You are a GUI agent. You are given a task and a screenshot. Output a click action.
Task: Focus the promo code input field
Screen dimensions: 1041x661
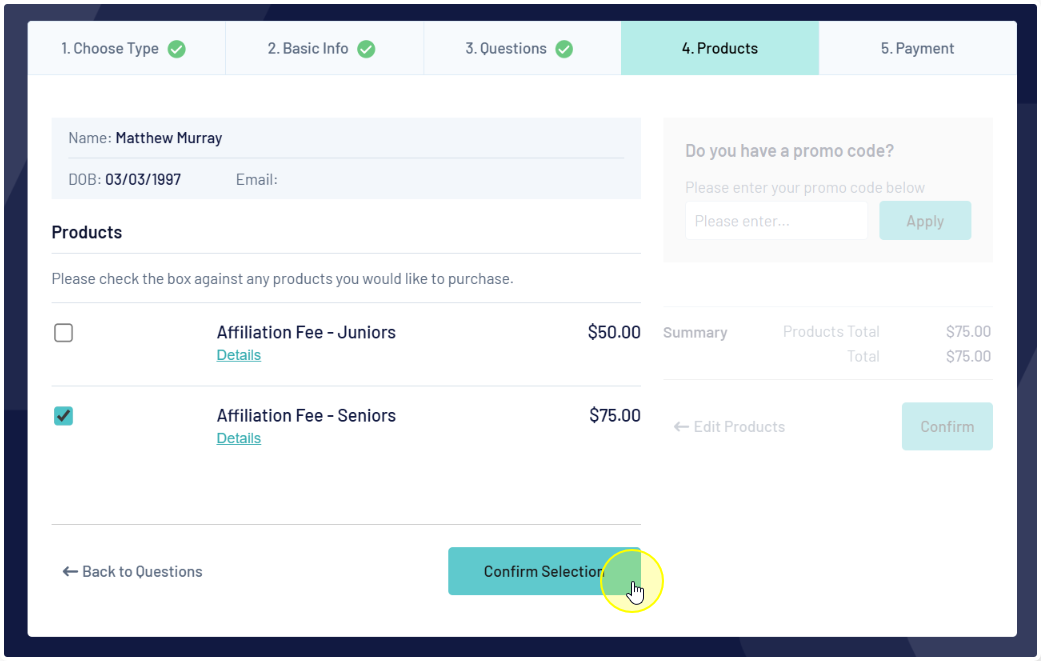(776, 221)
